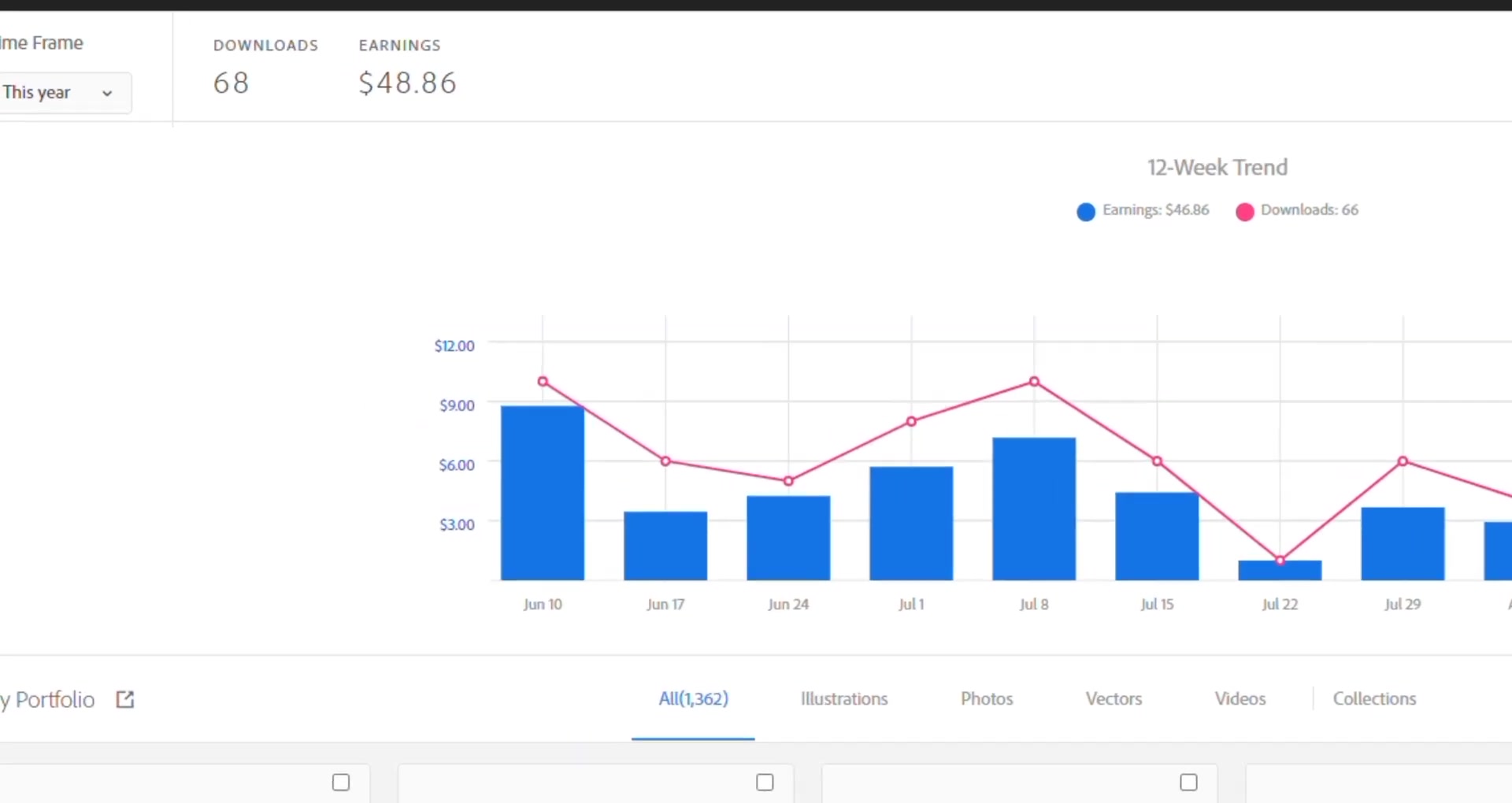The width and height of the screenshot is (1512, 803).
Task: Tick the first portfolio item checkbox
Action: (x=341, y=783)
